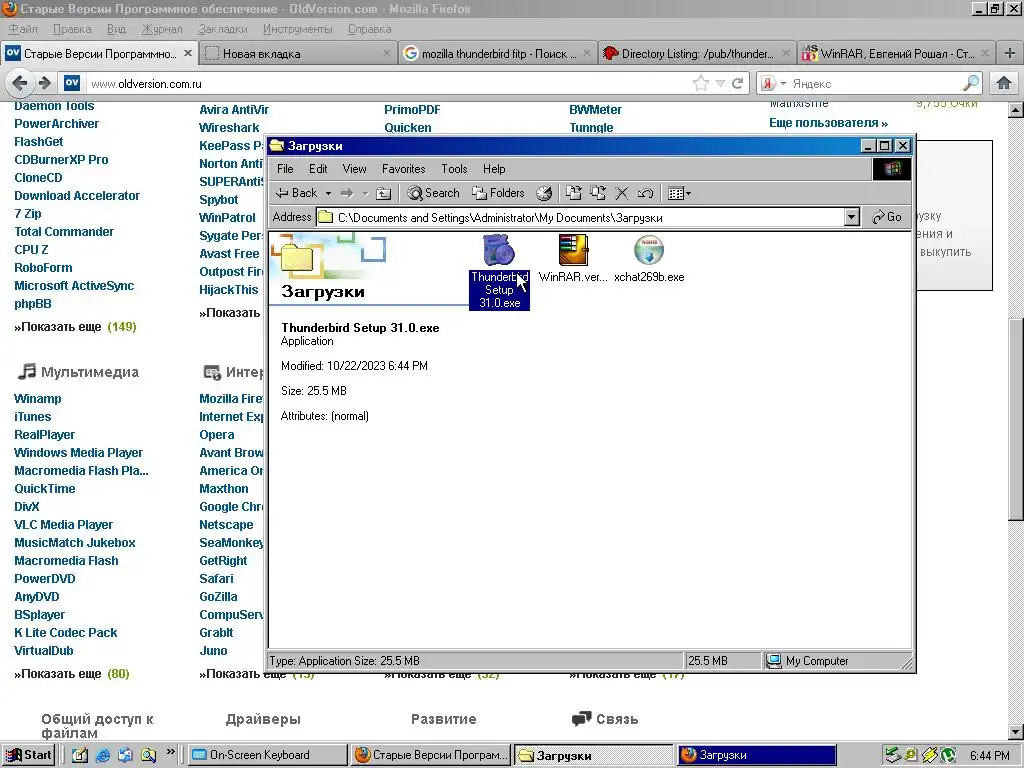Expand the Explorer address bar dropdown

(852, 217)
